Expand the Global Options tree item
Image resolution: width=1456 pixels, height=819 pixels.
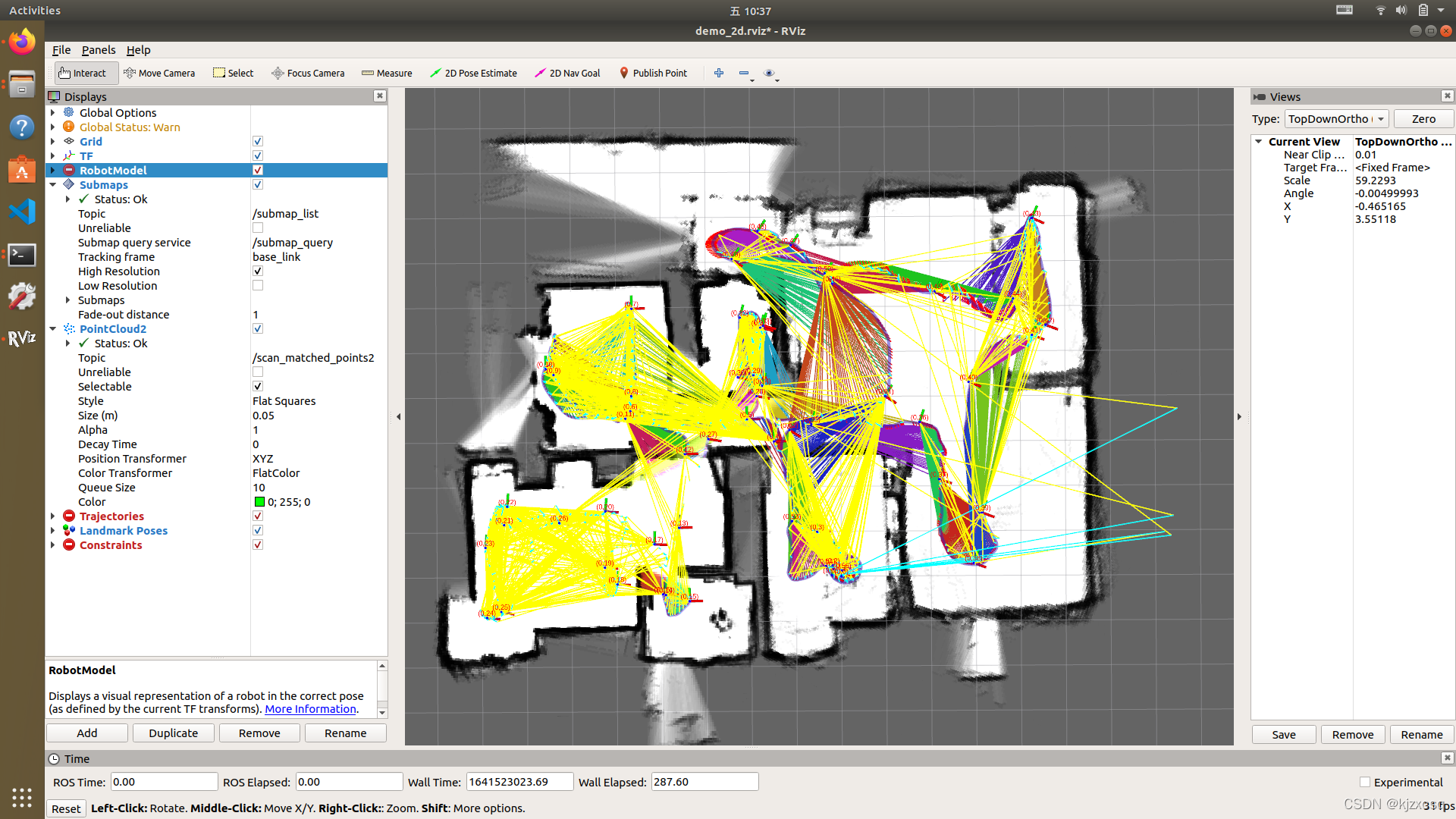pos(53,113)
